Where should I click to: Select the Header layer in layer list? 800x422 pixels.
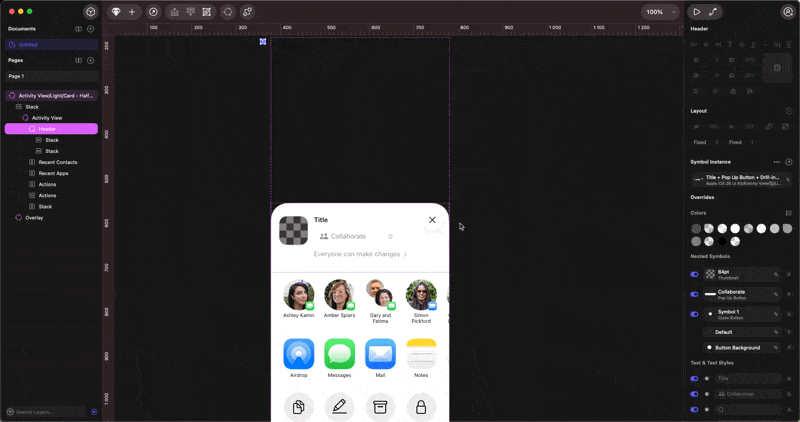[x=52, y=129]
